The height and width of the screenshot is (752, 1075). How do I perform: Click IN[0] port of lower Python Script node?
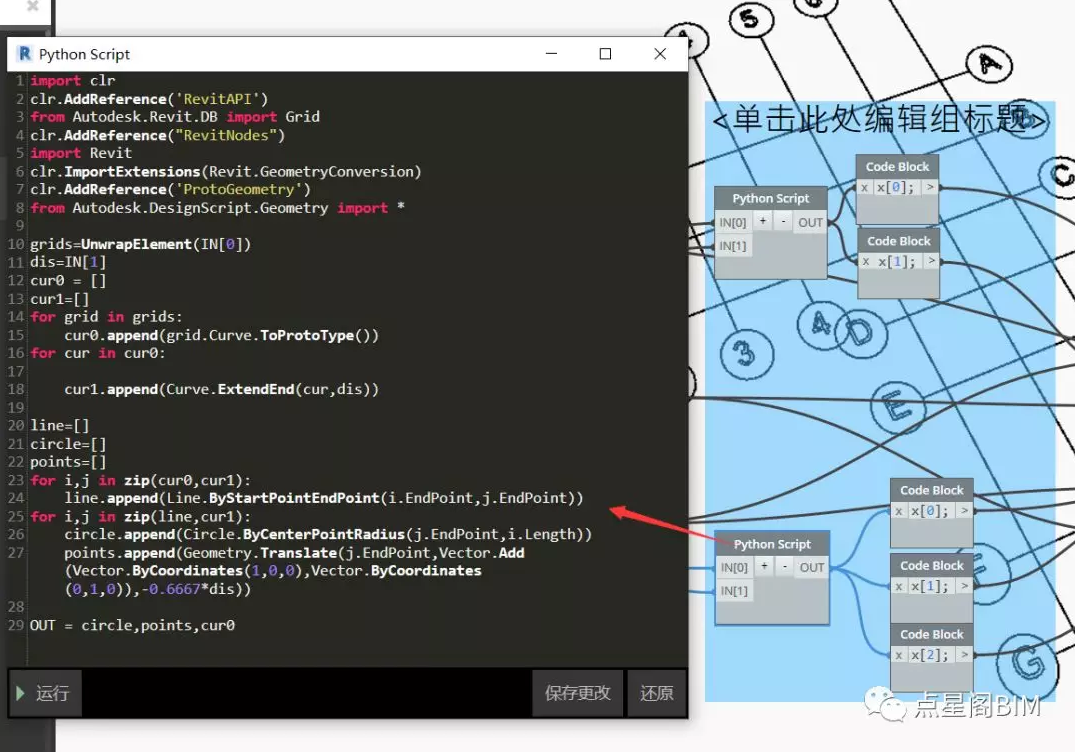tap(734, 568)
